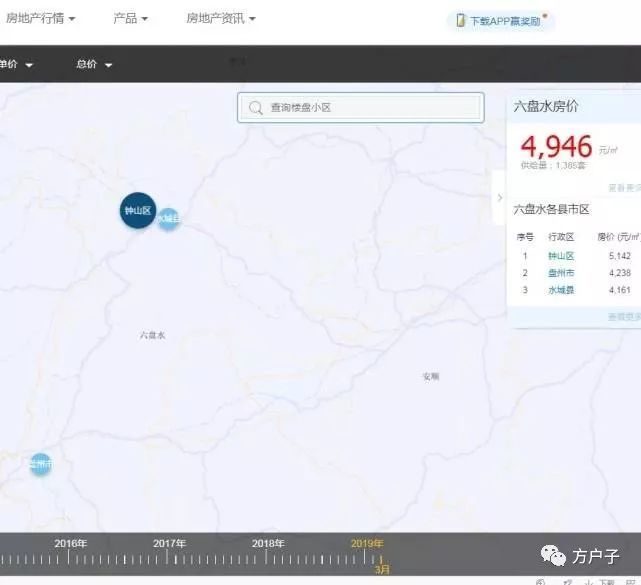Open the 盘州市 link in table
641x585 pixels.
561,273
